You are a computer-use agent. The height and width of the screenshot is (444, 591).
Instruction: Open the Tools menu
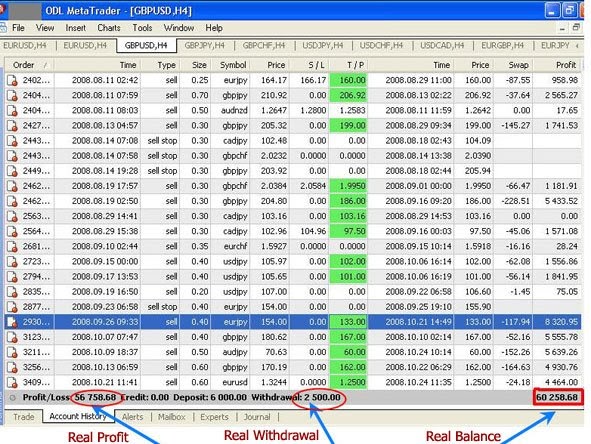[142, 28]
